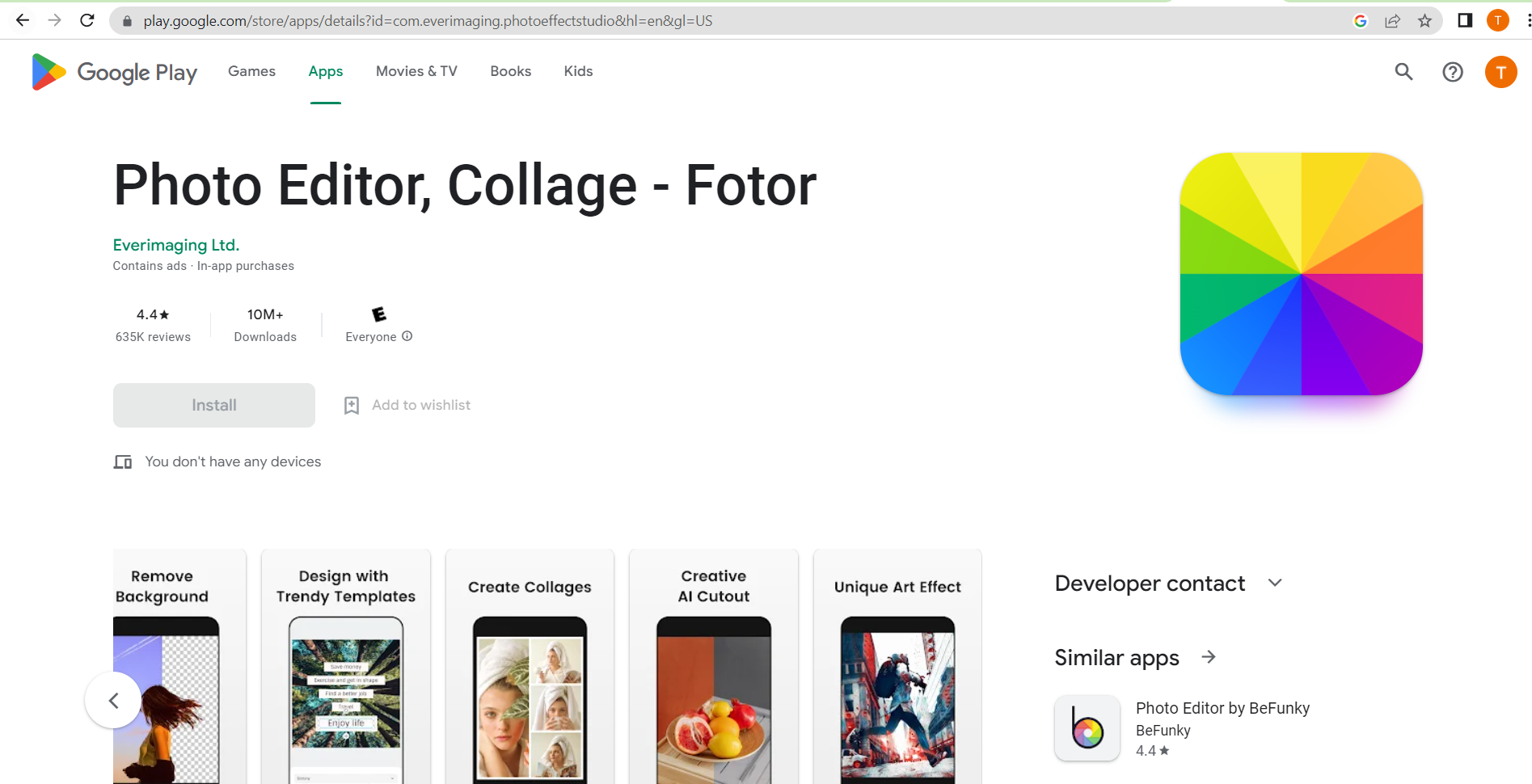Bookmark this page with the star icon

point(1424,21)
